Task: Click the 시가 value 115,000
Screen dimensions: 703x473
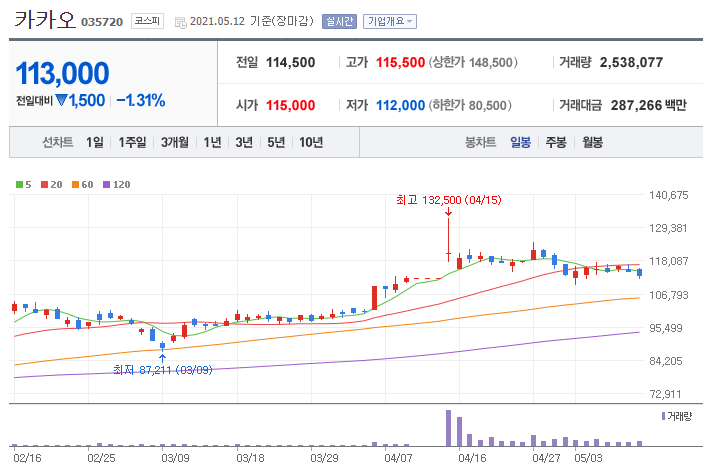Action: click(x=291, y=105)
